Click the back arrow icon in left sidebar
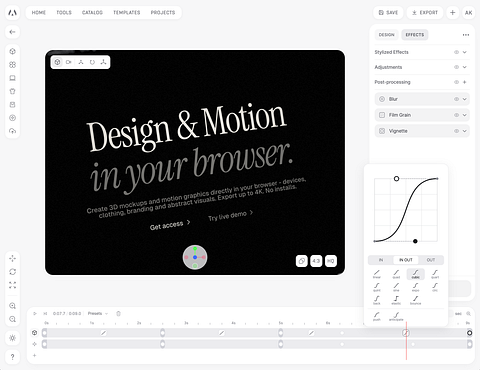480x370 pixels. point(13,32)
